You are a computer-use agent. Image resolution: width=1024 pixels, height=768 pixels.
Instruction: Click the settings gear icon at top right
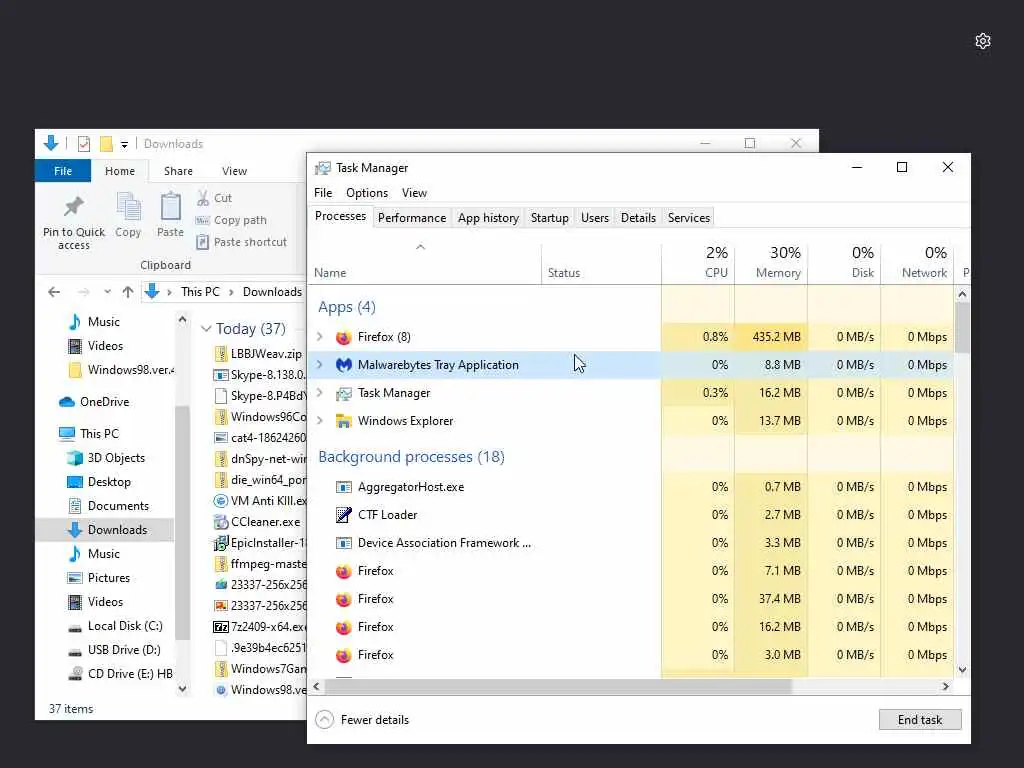click(982, 41)
